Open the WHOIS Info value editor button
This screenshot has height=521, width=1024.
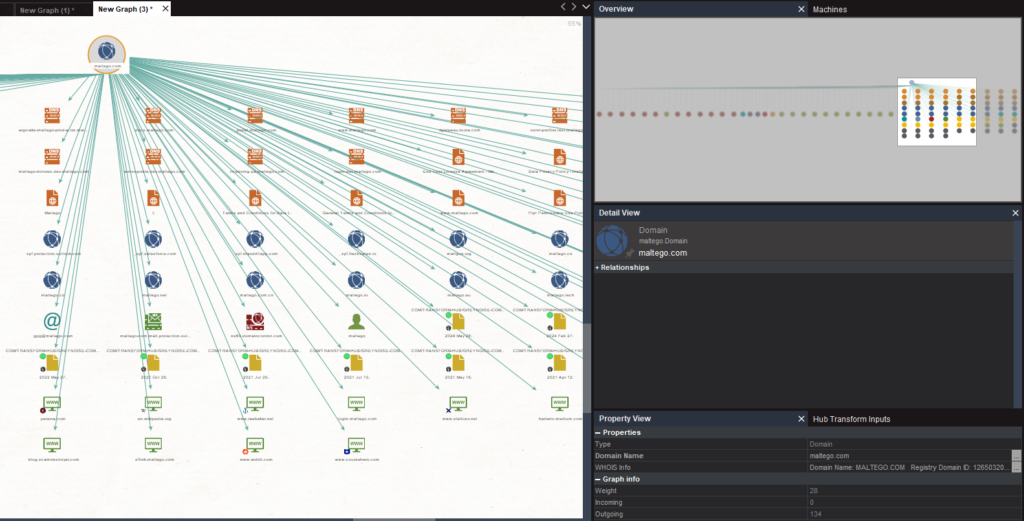tap(1016, 467)
